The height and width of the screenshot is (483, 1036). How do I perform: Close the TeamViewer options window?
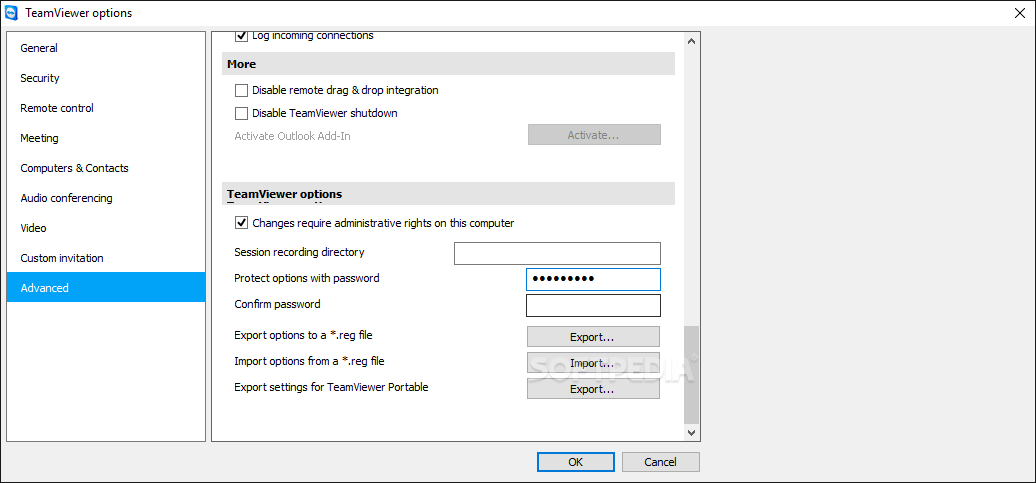[x=1020, y=13]
